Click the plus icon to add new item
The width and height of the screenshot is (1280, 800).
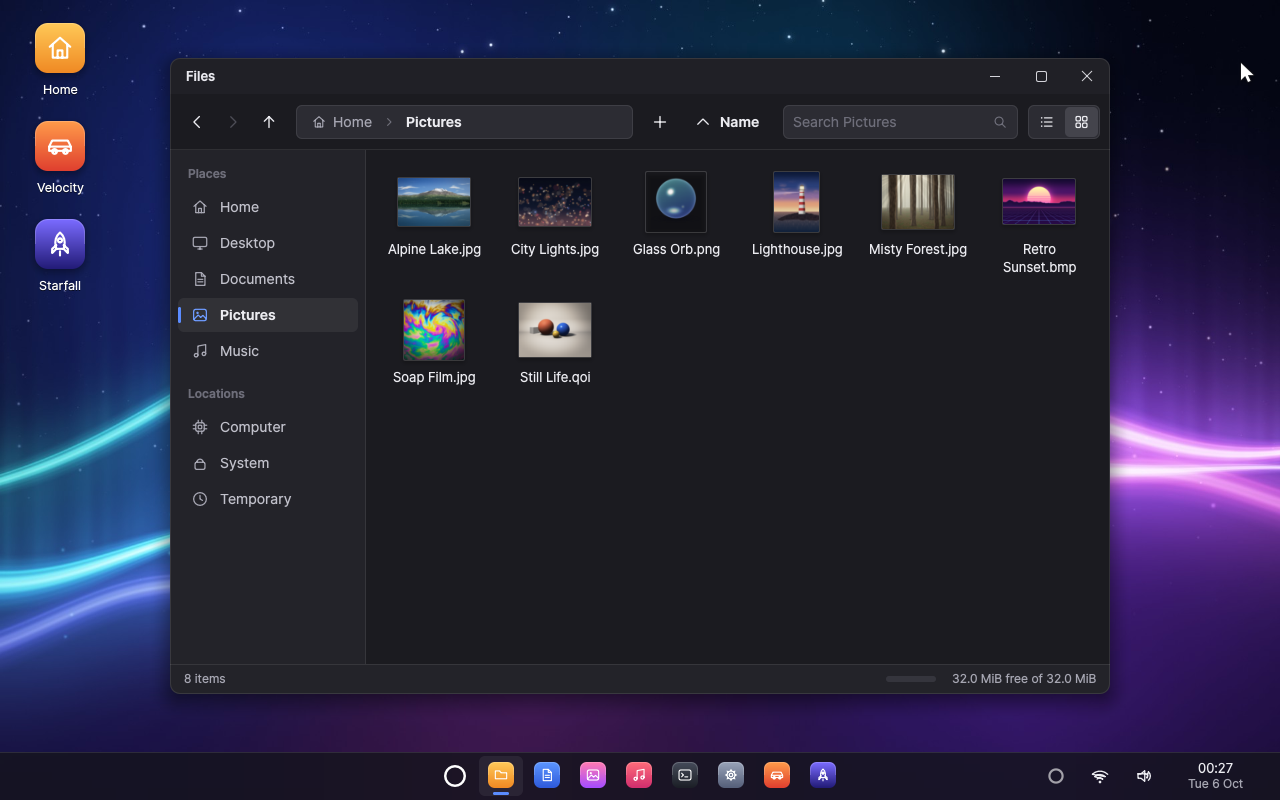pos(660,122)
